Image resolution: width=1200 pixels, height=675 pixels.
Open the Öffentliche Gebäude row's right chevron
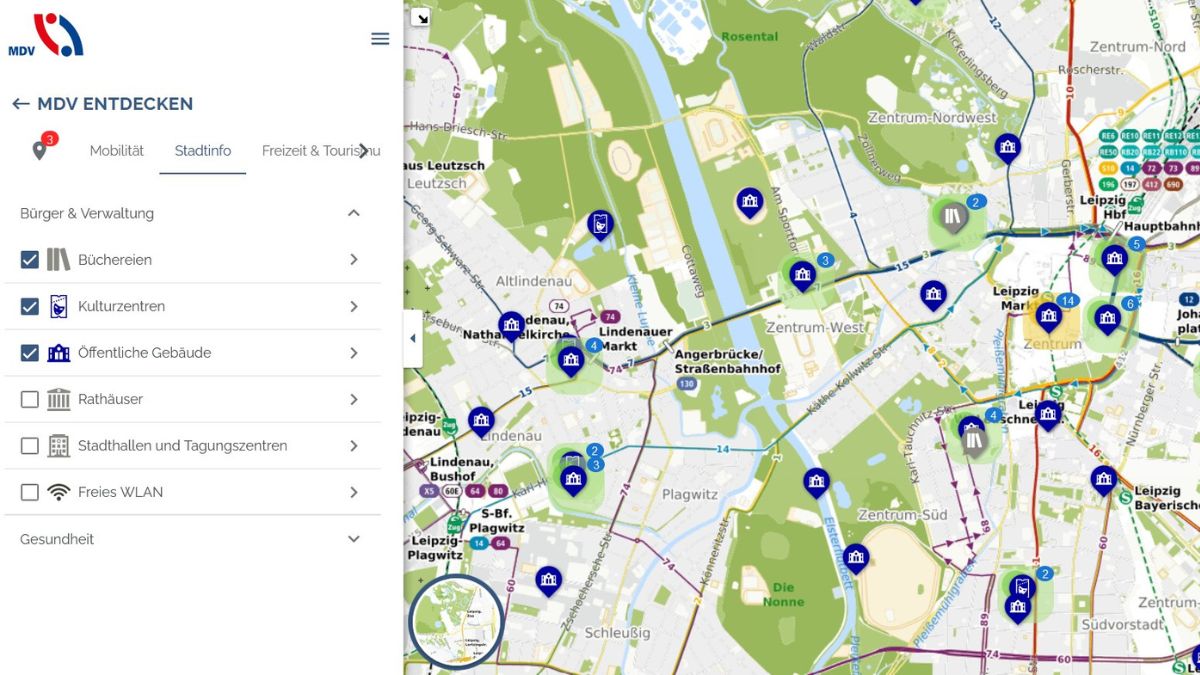(x=354, y=353)
